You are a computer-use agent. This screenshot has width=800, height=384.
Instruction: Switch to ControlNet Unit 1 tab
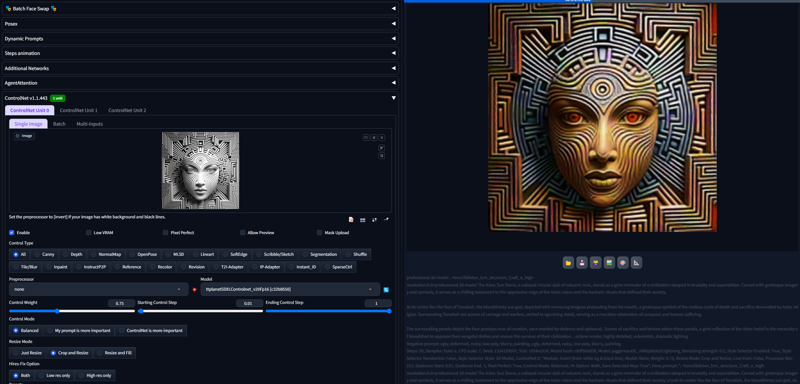tap(79, 110)
